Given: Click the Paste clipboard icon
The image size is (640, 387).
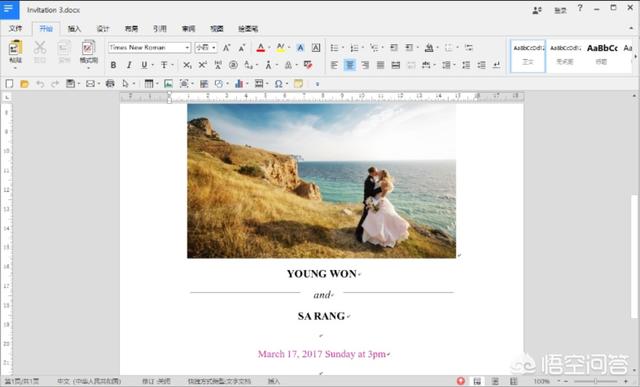Looking at the screenshot, I should tap(15, 48).
